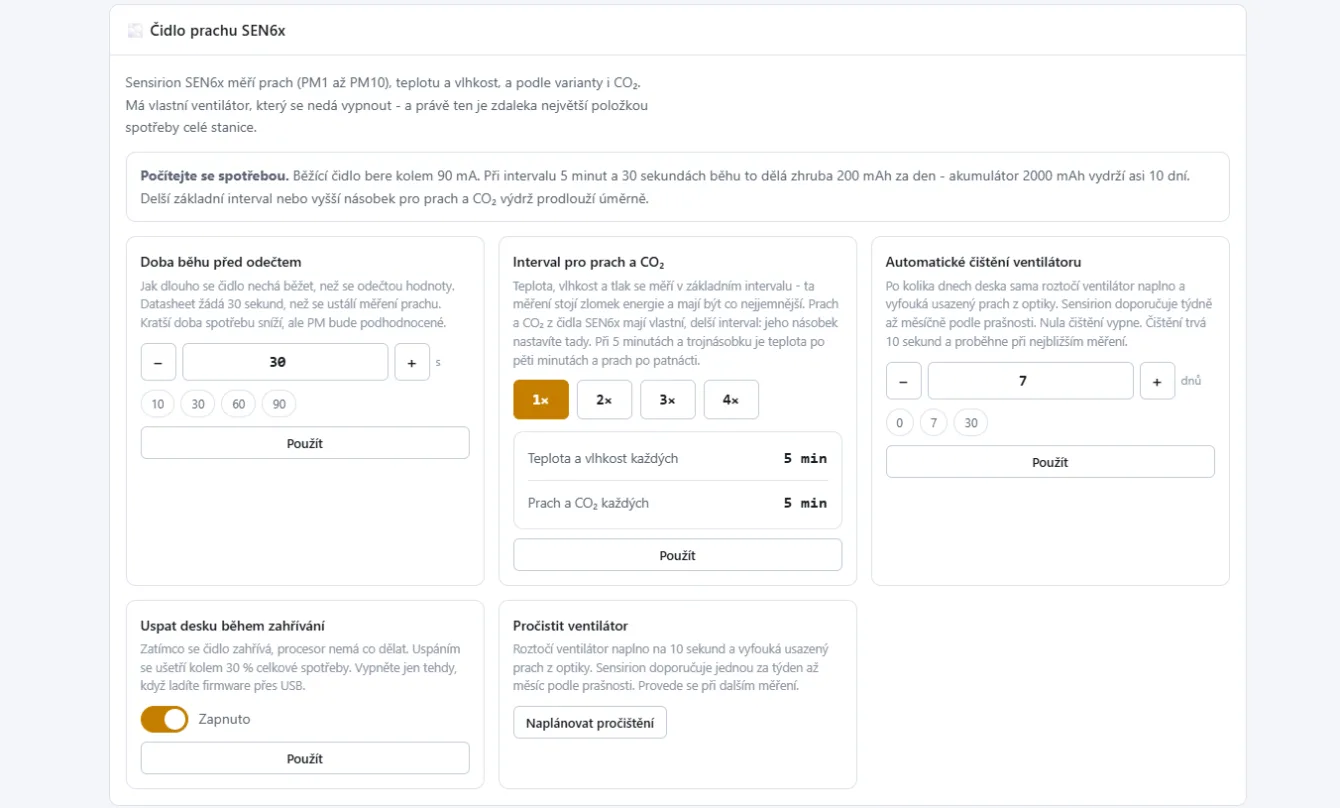Increase run time with plus button
This screenshot has width=1340, height=808.
click(412, 362)
